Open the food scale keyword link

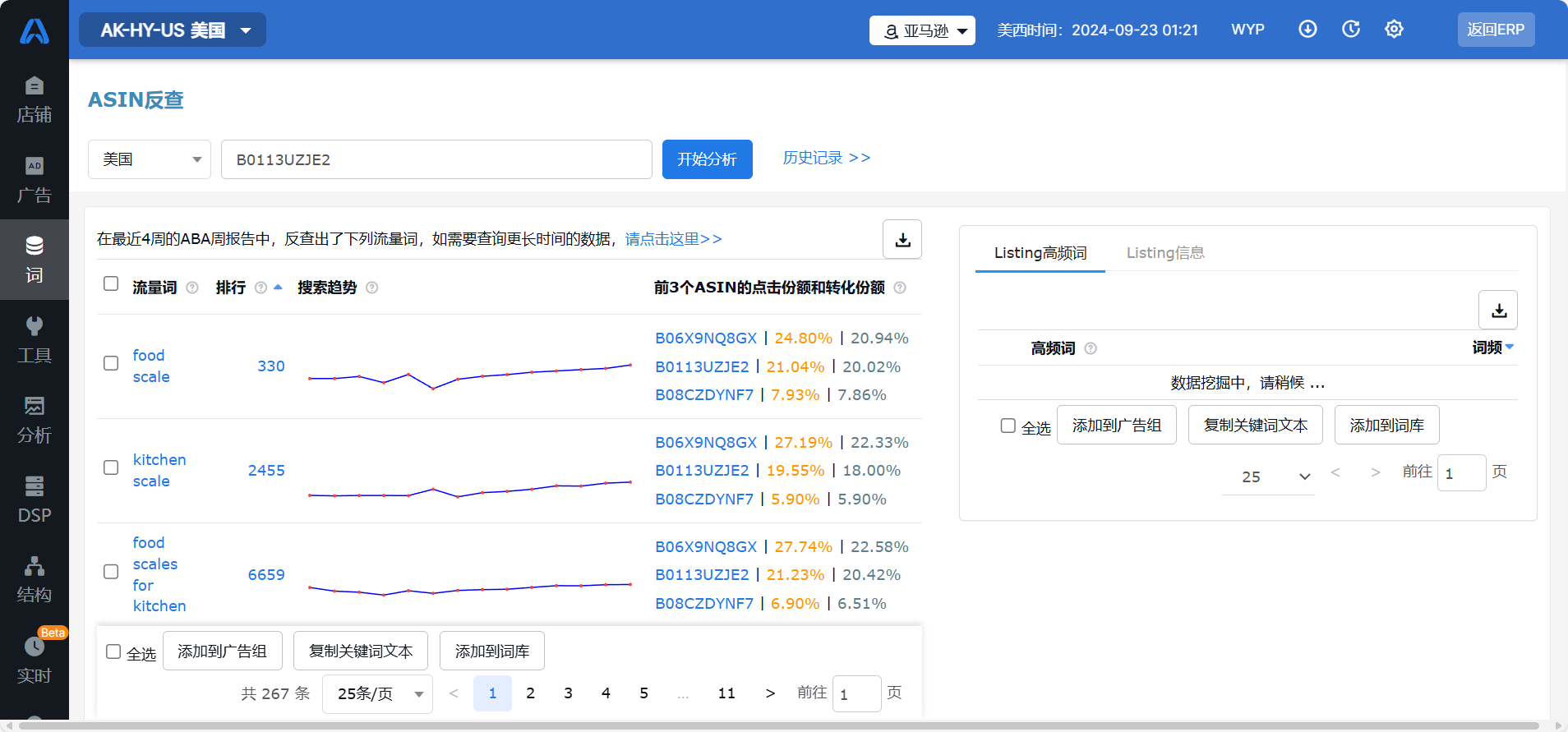pos(151,366)
